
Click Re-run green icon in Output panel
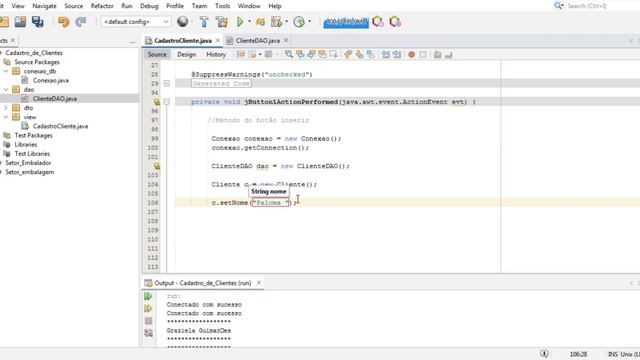coord(148,296)
